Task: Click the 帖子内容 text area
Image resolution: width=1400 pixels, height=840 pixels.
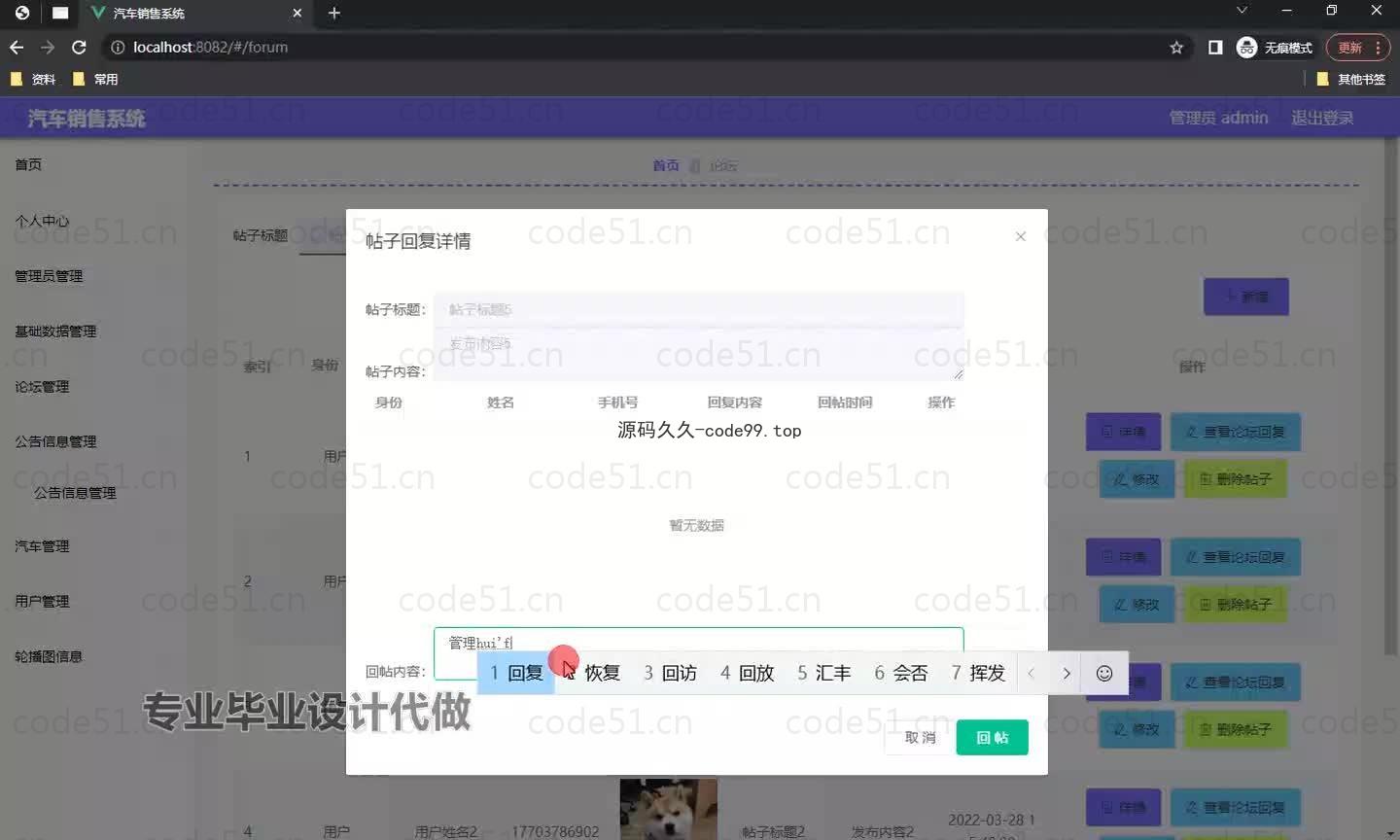Action: [698, 355]
